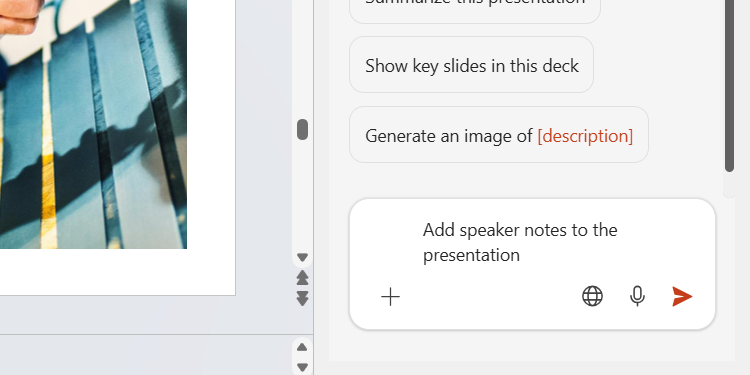
Task: Click the empty notes pane below the slide
Action: [x=143, y=355]
